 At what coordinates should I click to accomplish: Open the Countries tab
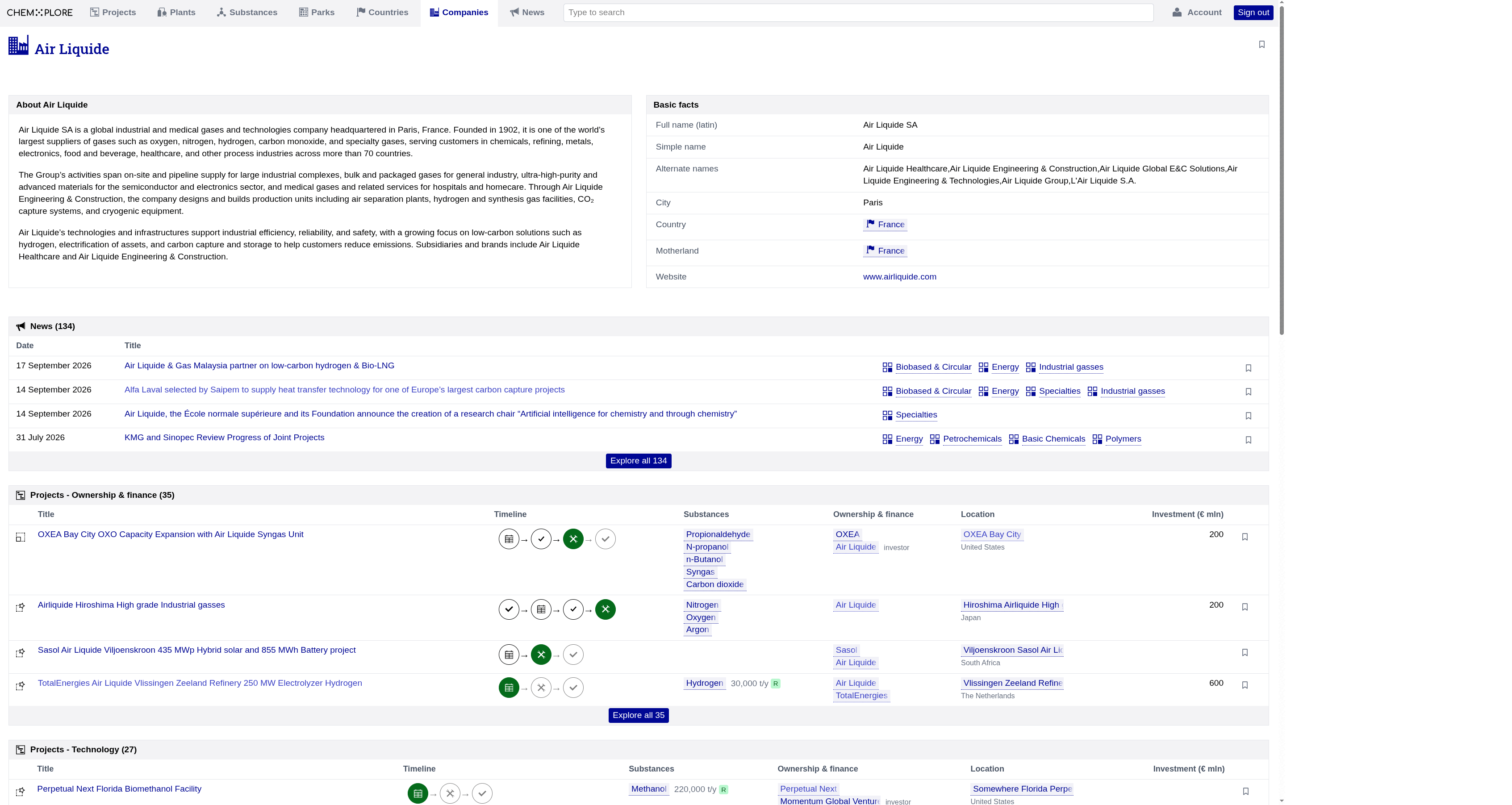(x=382, y=13)
